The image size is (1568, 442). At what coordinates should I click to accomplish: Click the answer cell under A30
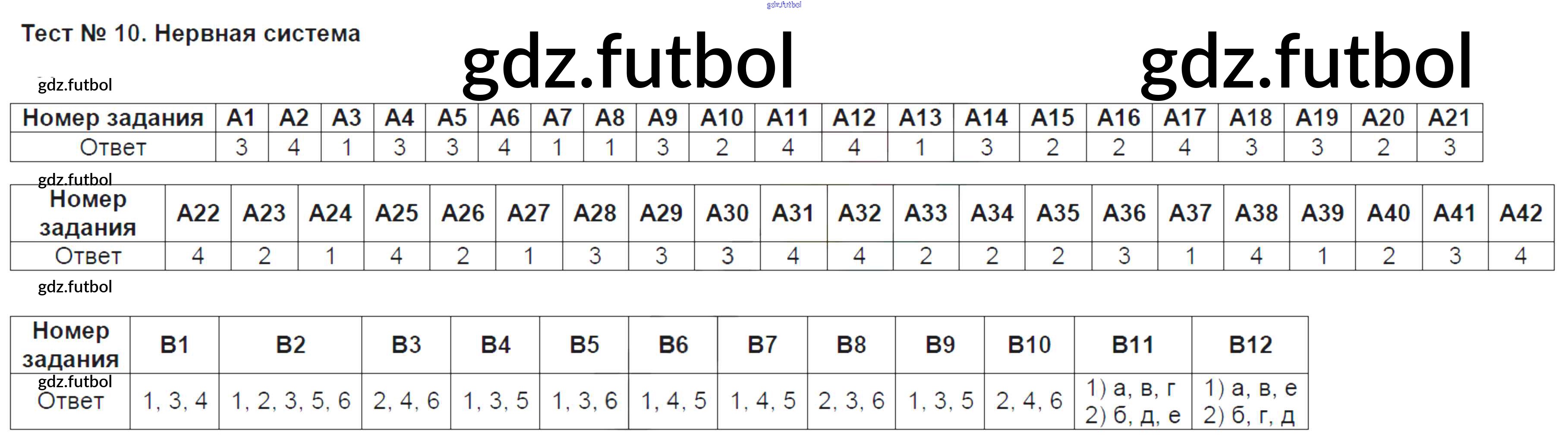pyautogui.click(x=727, y=256)
